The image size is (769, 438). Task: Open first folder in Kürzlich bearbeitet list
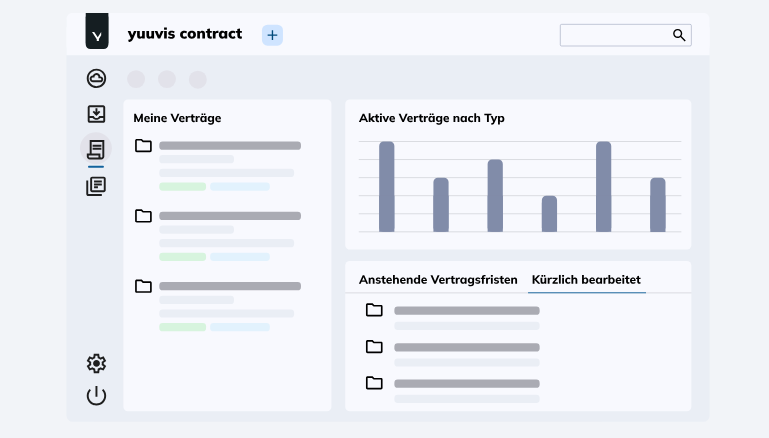tap(374, 310)
